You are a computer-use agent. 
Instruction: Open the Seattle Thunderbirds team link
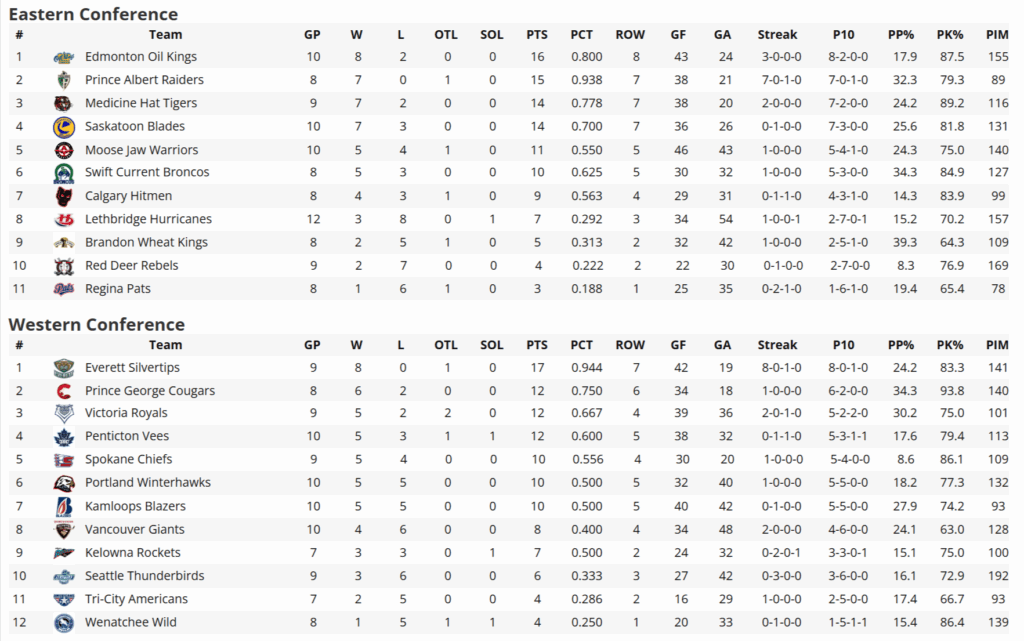[144, 576]
